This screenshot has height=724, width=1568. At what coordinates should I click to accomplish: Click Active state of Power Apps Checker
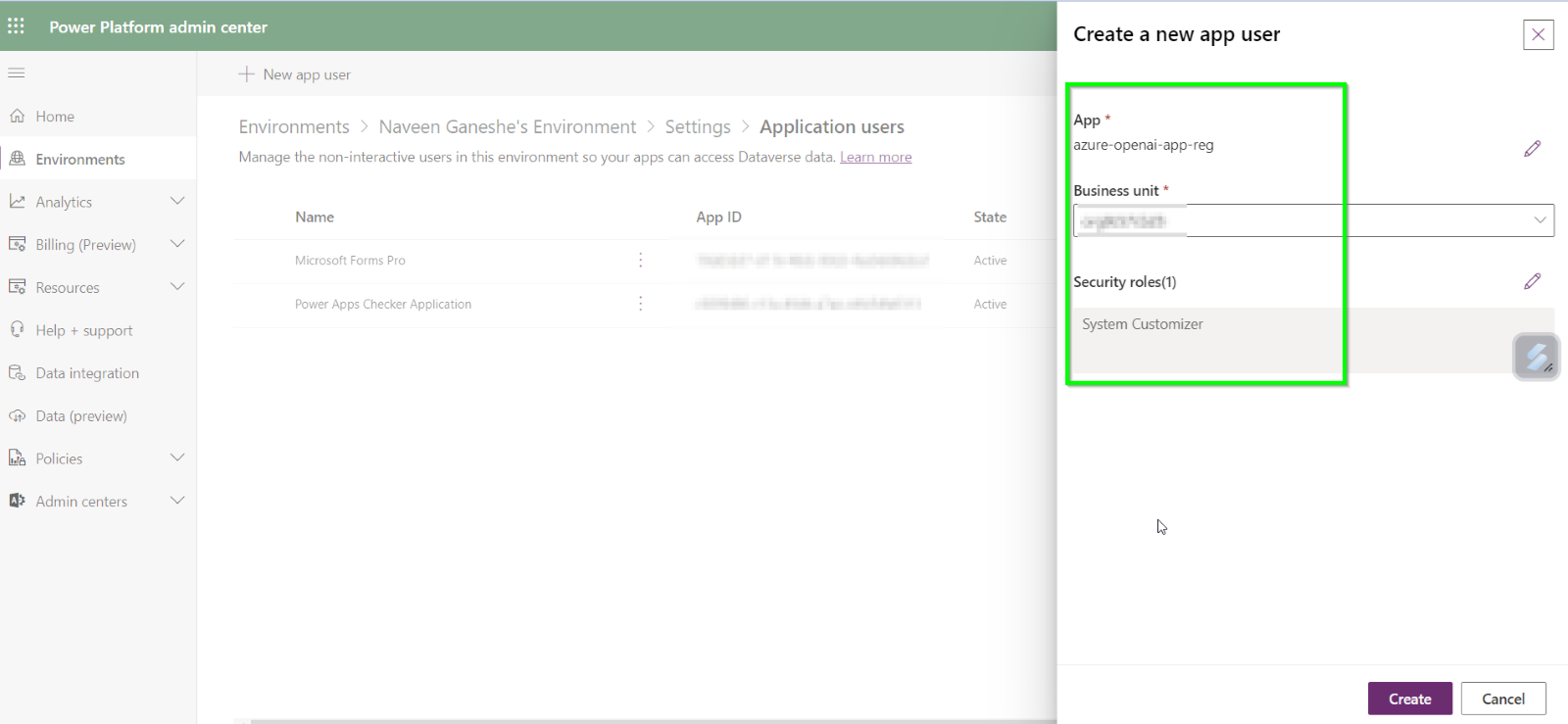[990, 305]
